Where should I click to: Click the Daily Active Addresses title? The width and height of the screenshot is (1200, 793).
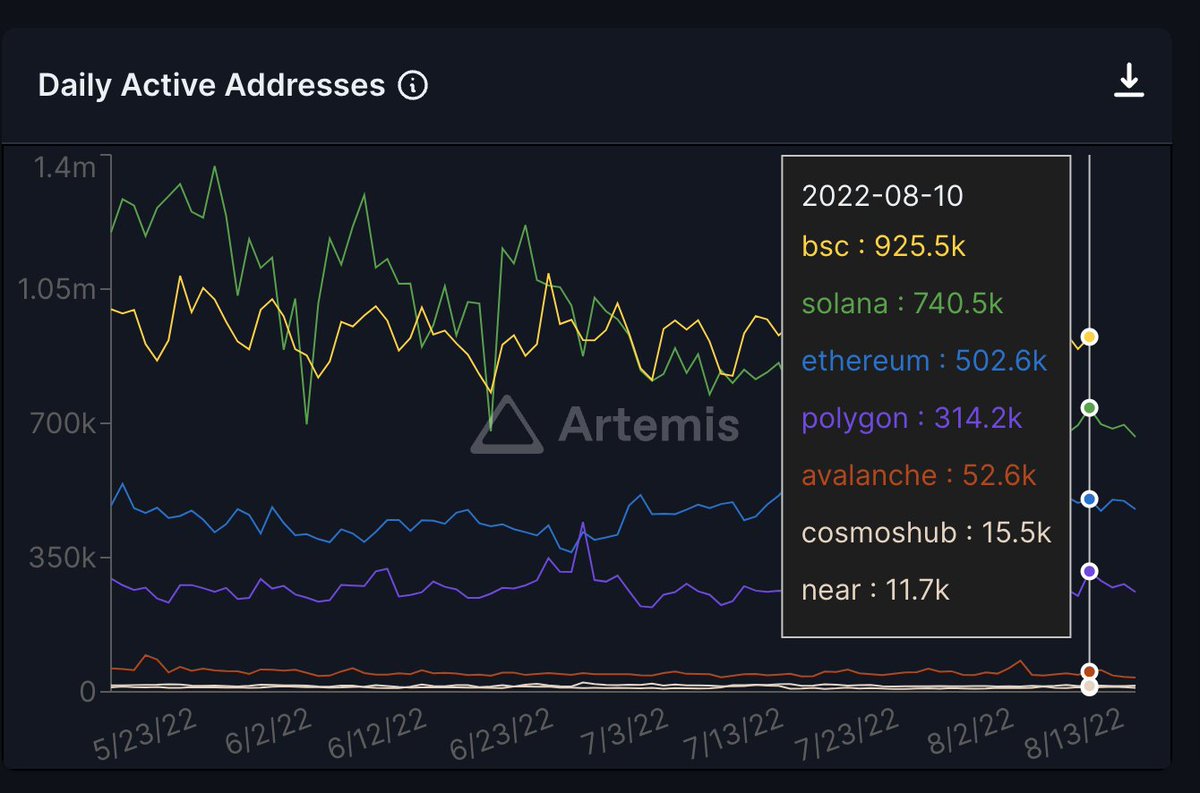pos(211,85)
